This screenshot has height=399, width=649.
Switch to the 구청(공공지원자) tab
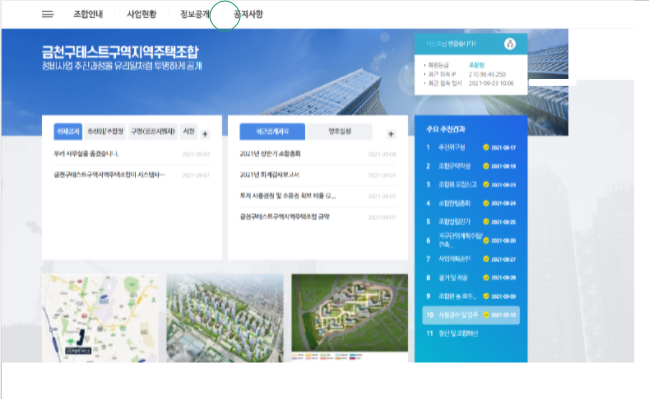(x=153, y=132)
